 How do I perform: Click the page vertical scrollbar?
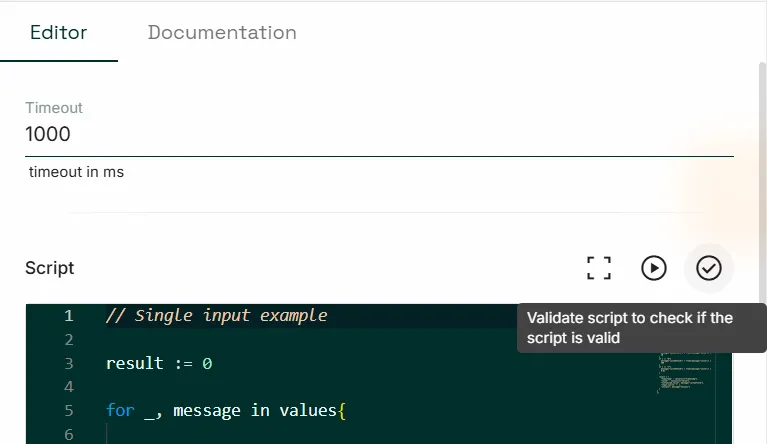[762, 244]
